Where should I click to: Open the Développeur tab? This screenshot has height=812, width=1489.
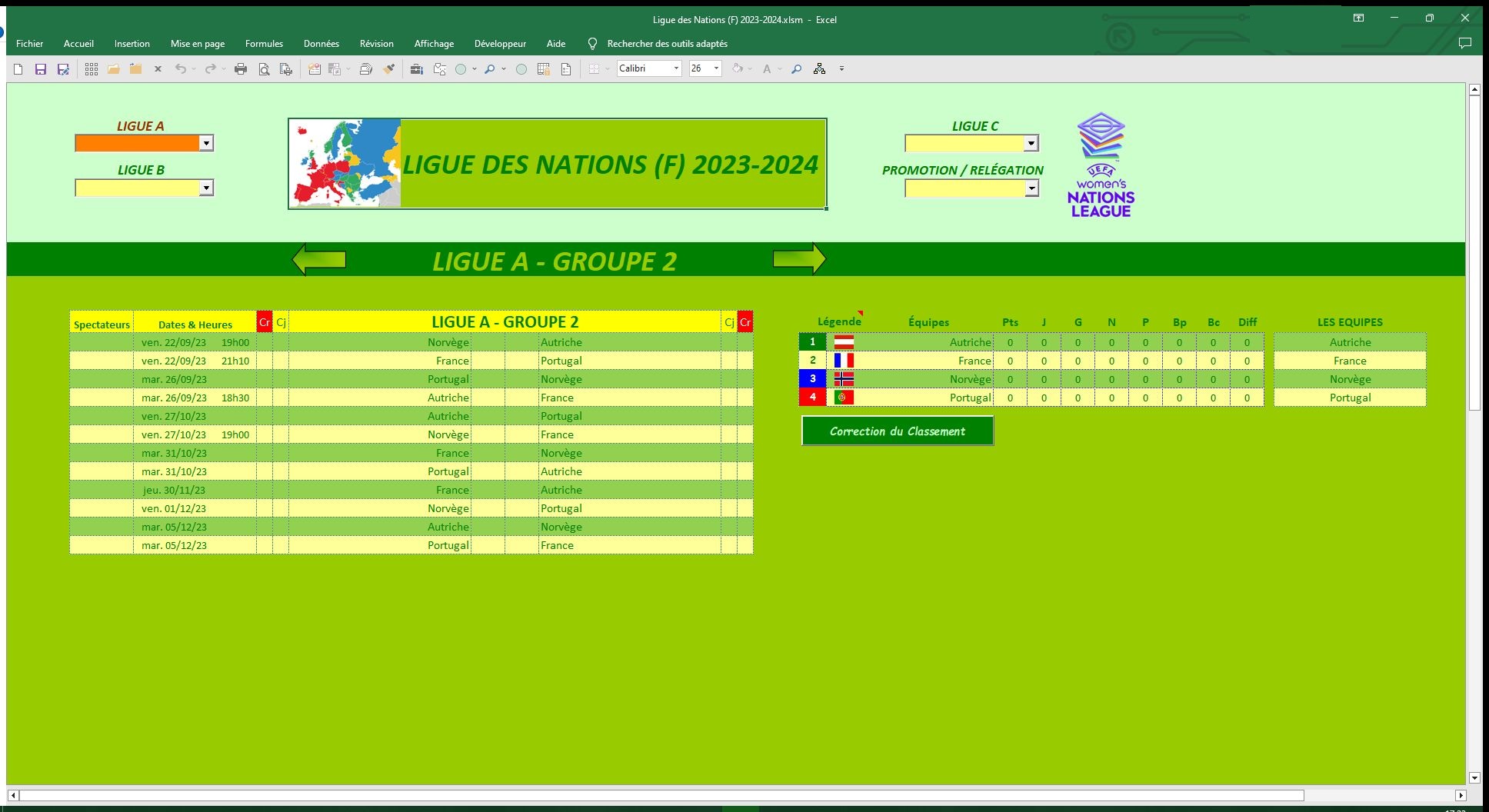coord(500,44)
